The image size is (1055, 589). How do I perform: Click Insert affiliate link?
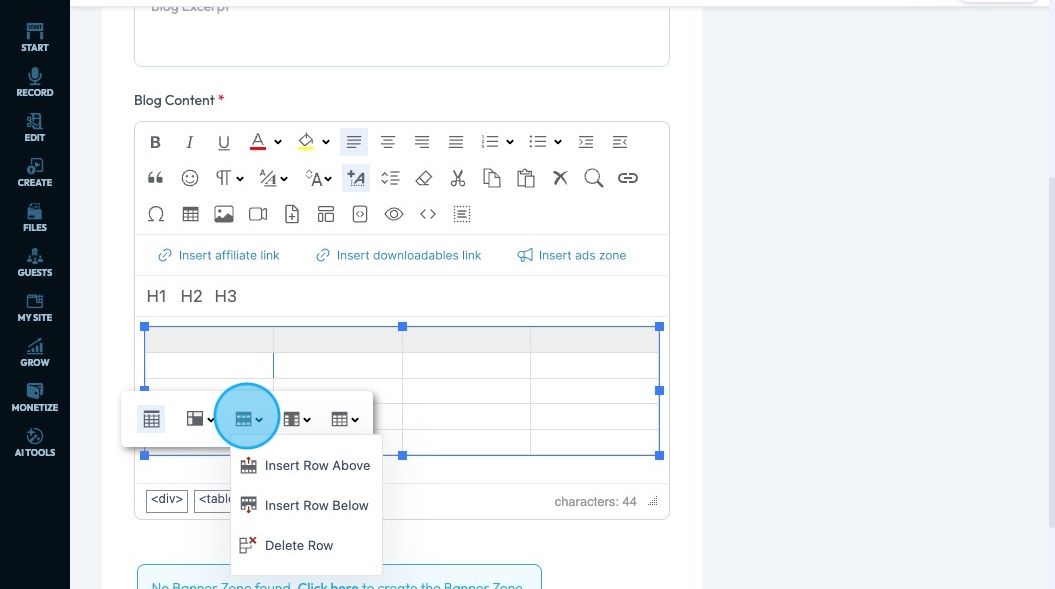tap(219, 255)
